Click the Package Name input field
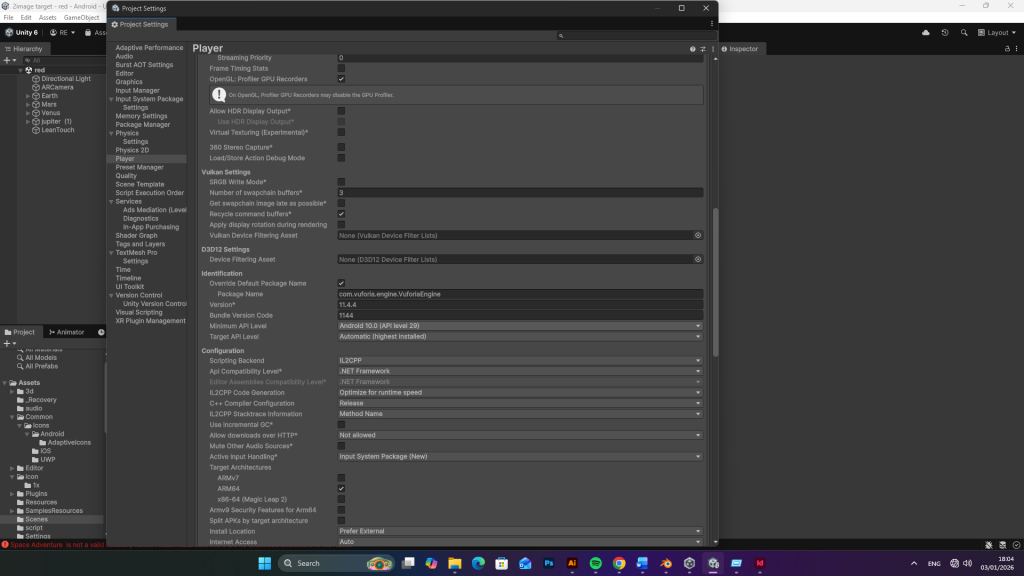 520,294
